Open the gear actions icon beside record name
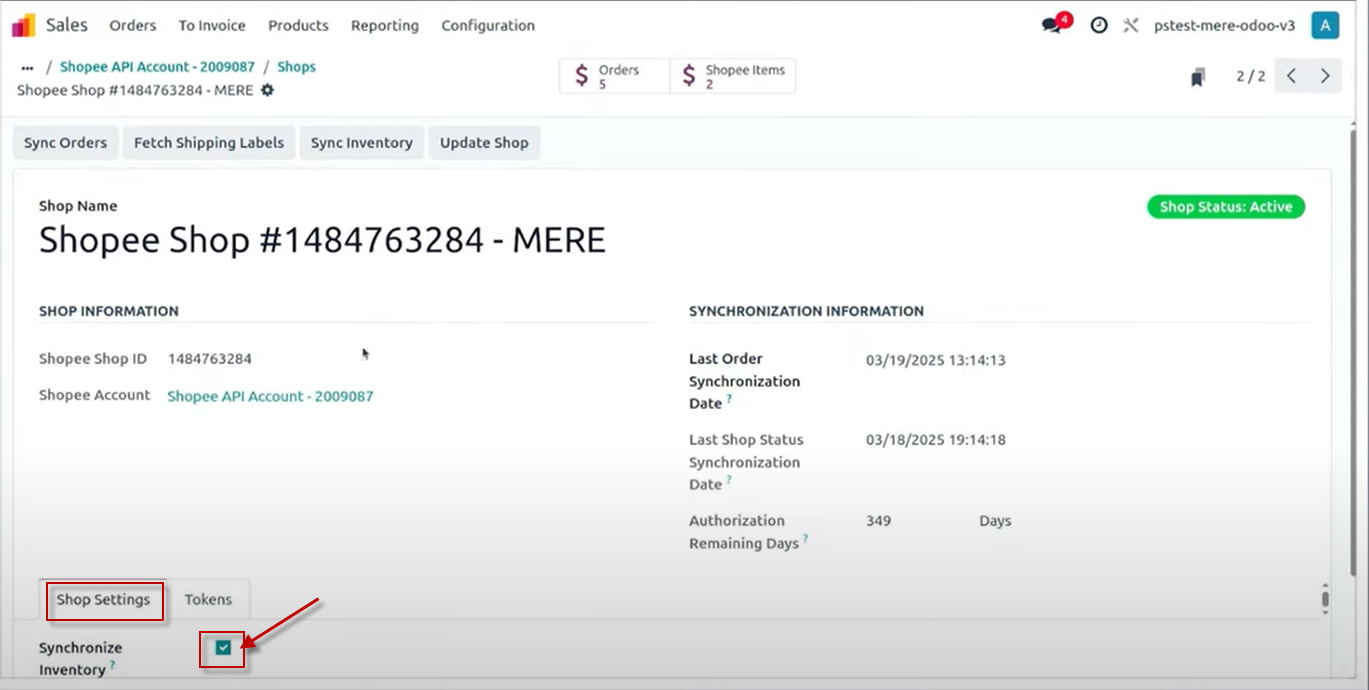This screenshot has height=690, width=1369. 267,90
